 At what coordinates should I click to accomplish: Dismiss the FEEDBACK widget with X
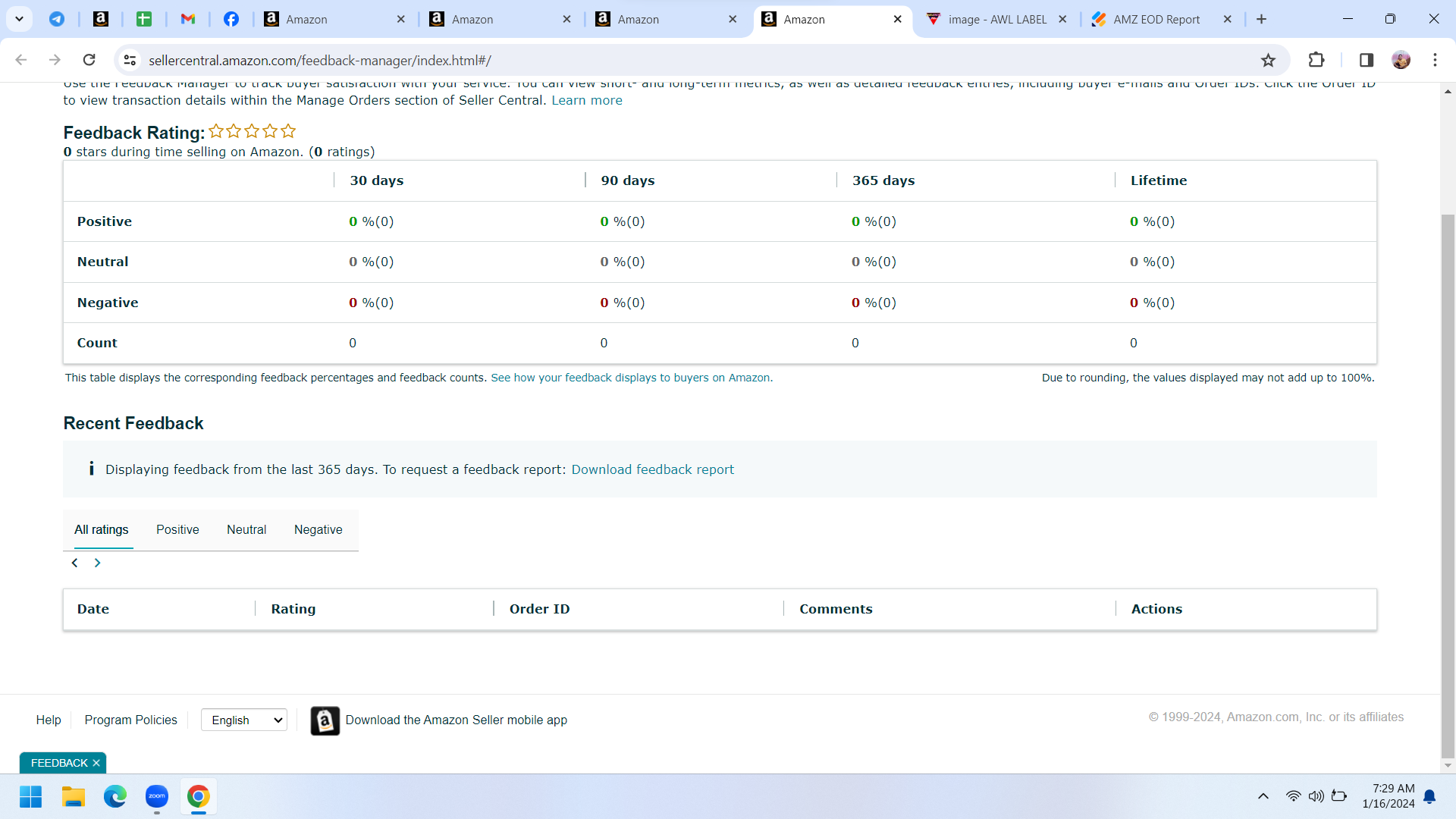[96, 763]
